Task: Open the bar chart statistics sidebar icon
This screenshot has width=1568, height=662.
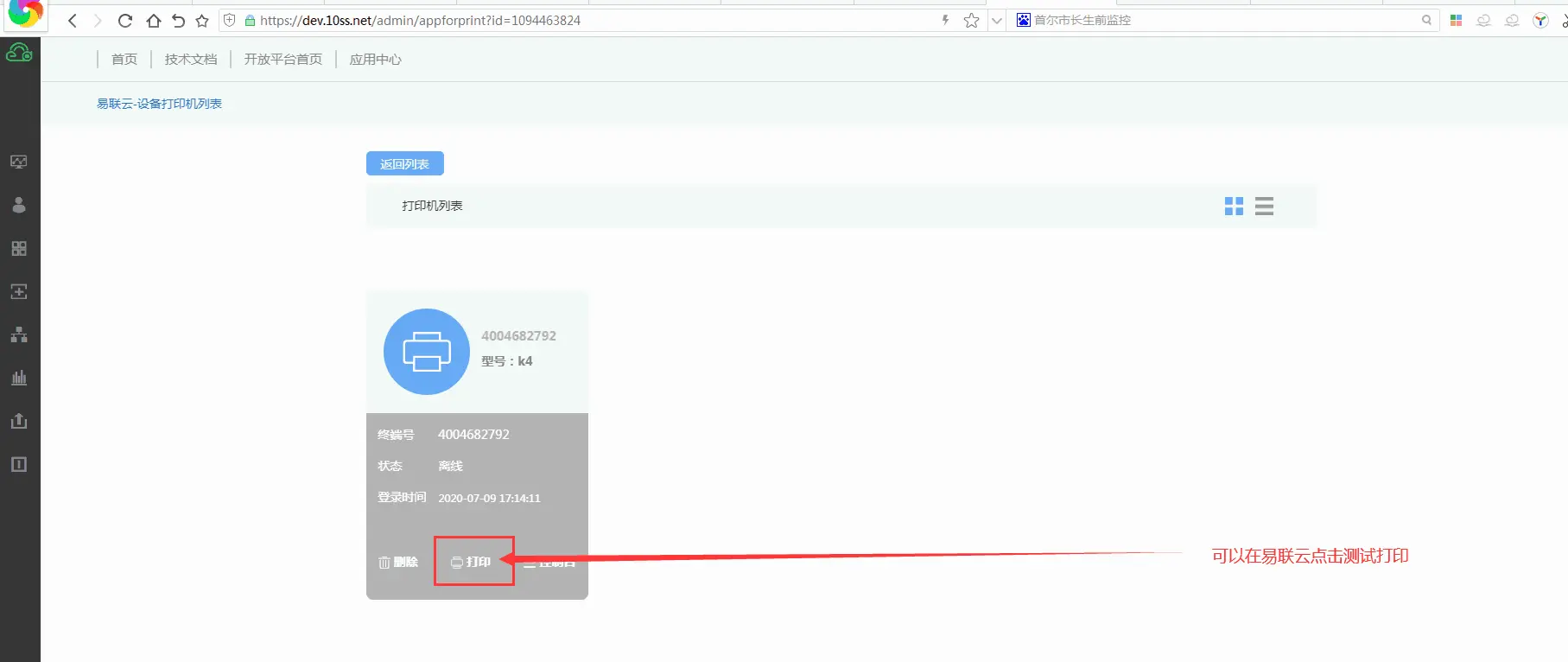Action: click(x=19, y=378)
